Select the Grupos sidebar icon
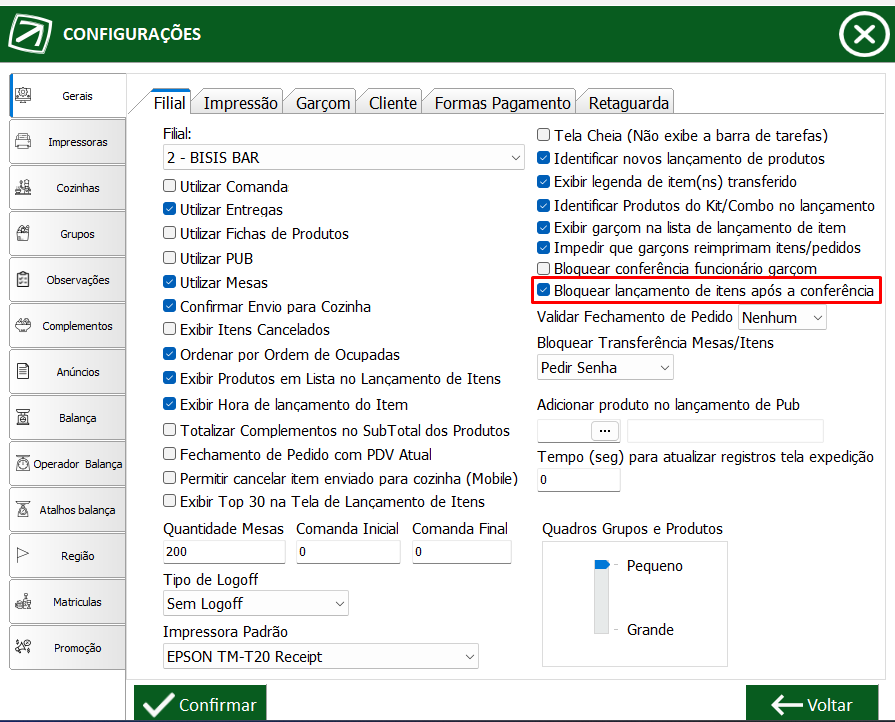895x722 pixels. pyautogui.click(x=23, y=233)
